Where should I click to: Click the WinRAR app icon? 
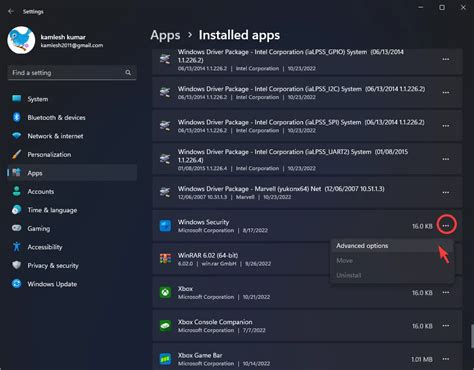(x=165, y=259)
